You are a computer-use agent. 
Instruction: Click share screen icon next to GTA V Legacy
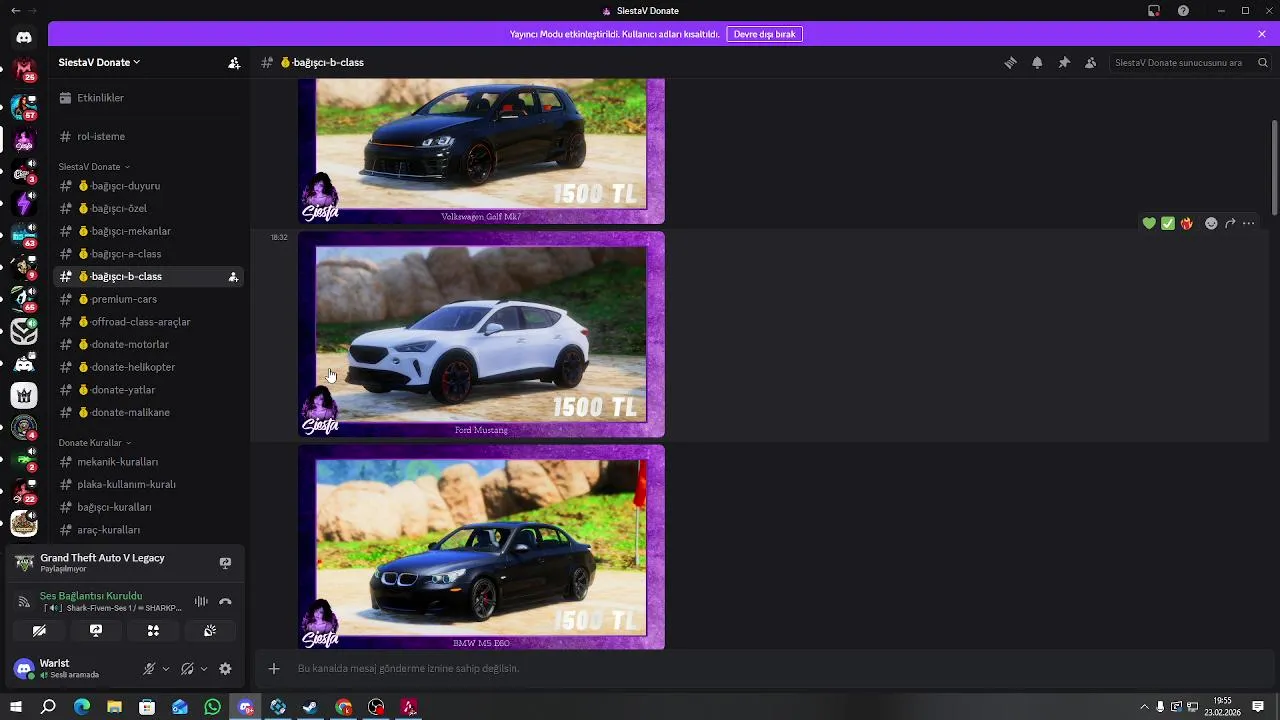click(225, 563)
